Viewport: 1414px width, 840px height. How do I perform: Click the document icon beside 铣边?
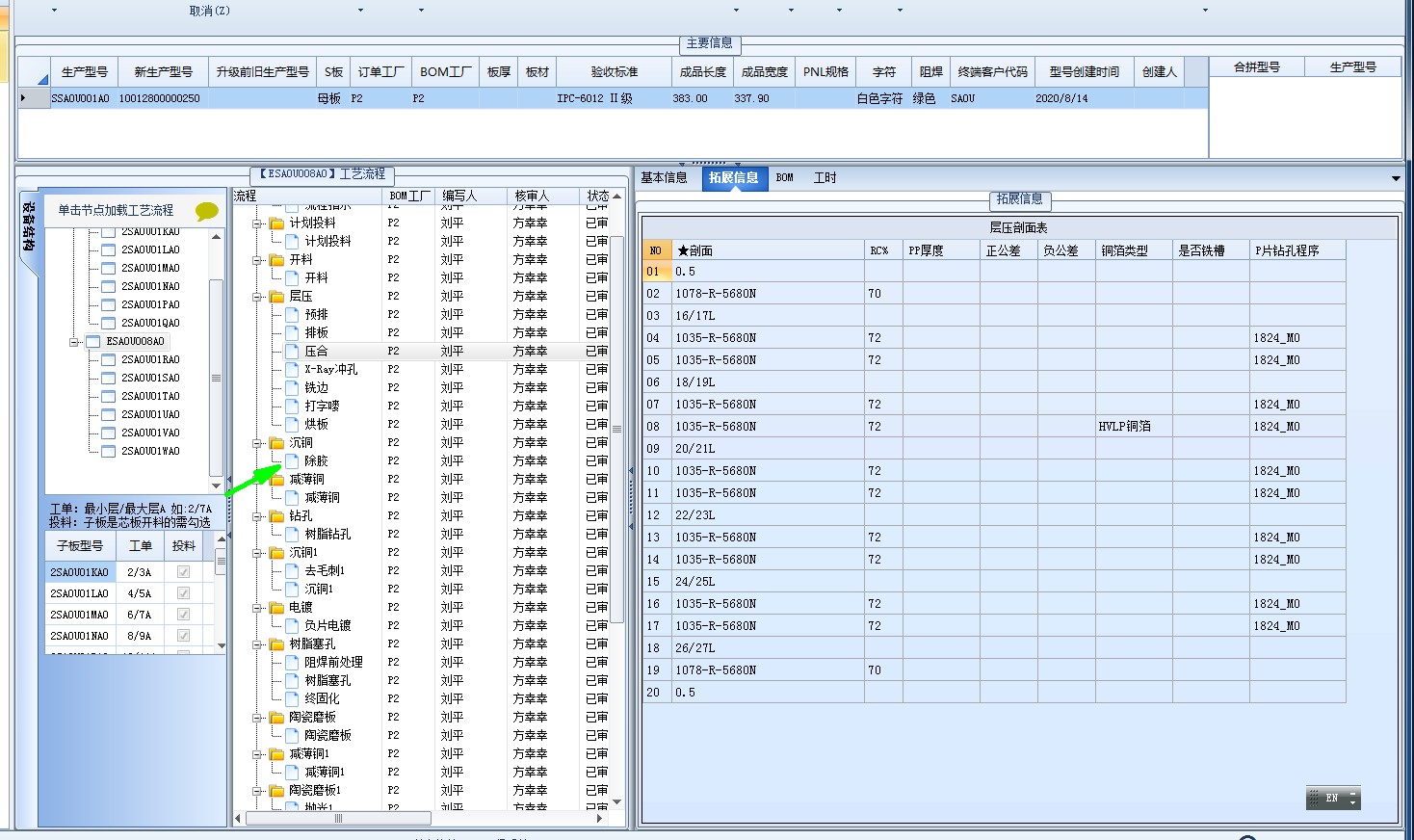coord(292,388)
